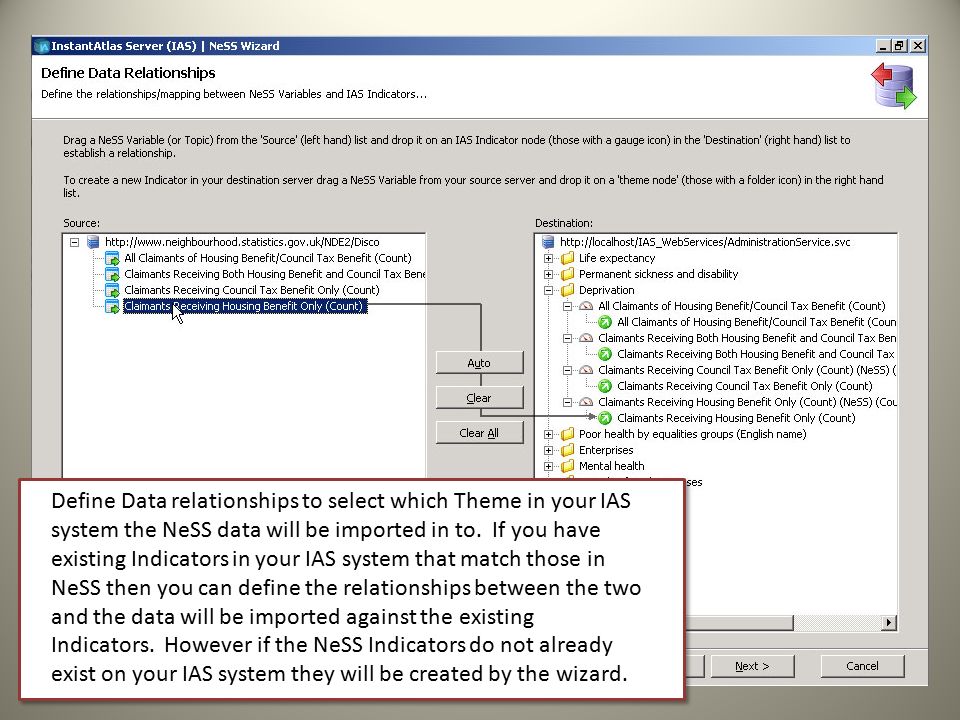The height and width of the screenshot is (720, 960).
Task: Click the Permanent sickness and disability folder icon
Action: (x=568, y=274)
